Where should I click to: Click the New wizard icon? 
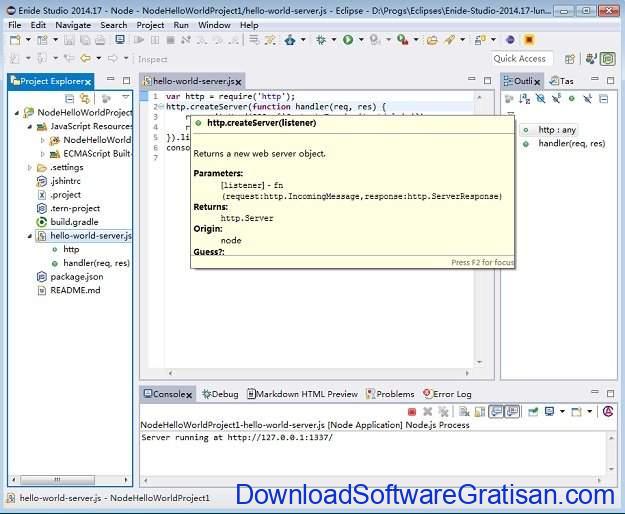click(15, 40)
